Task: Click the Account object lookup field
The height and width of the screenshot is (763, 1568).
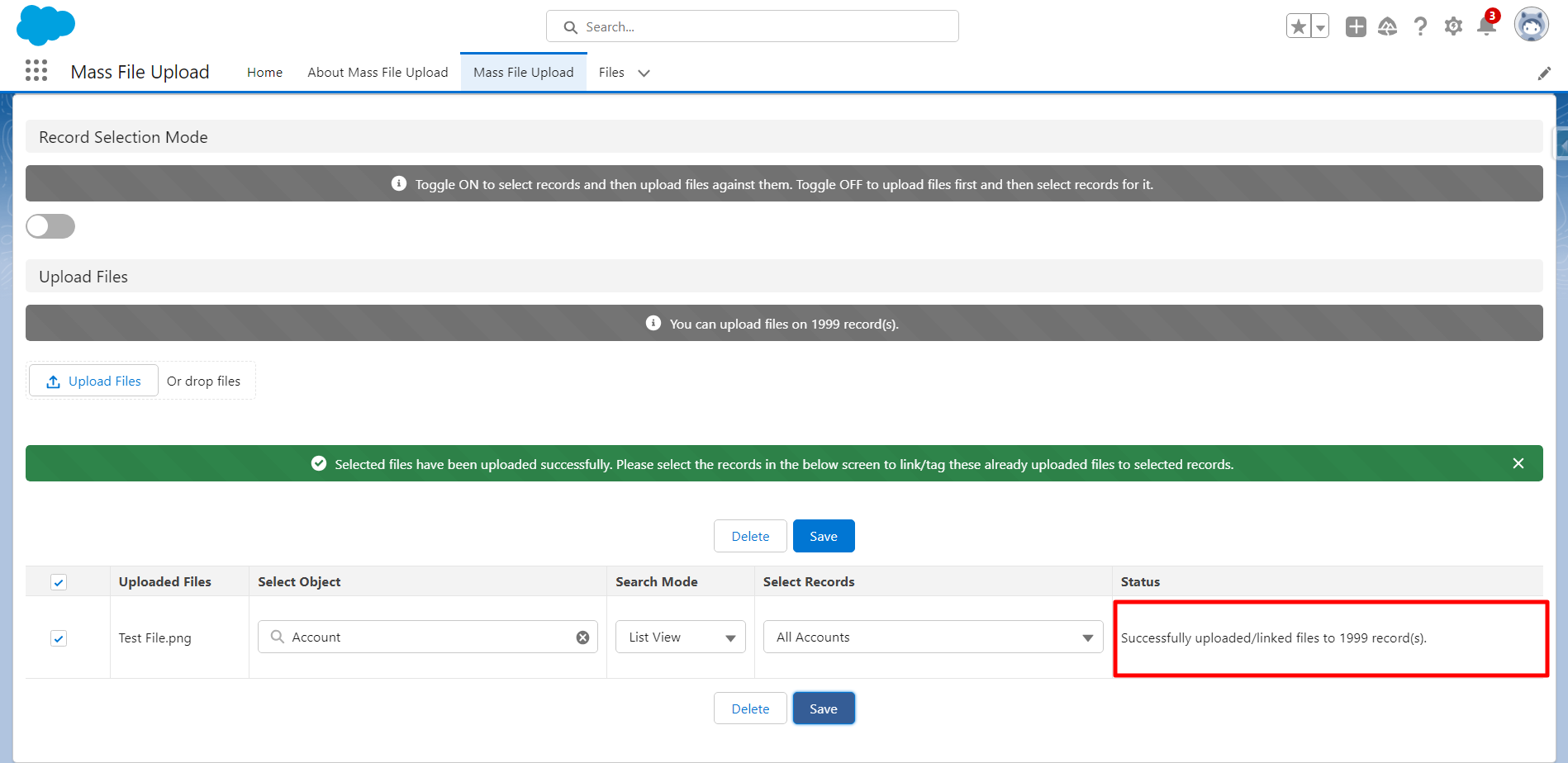Action: (x=428, y=637)
